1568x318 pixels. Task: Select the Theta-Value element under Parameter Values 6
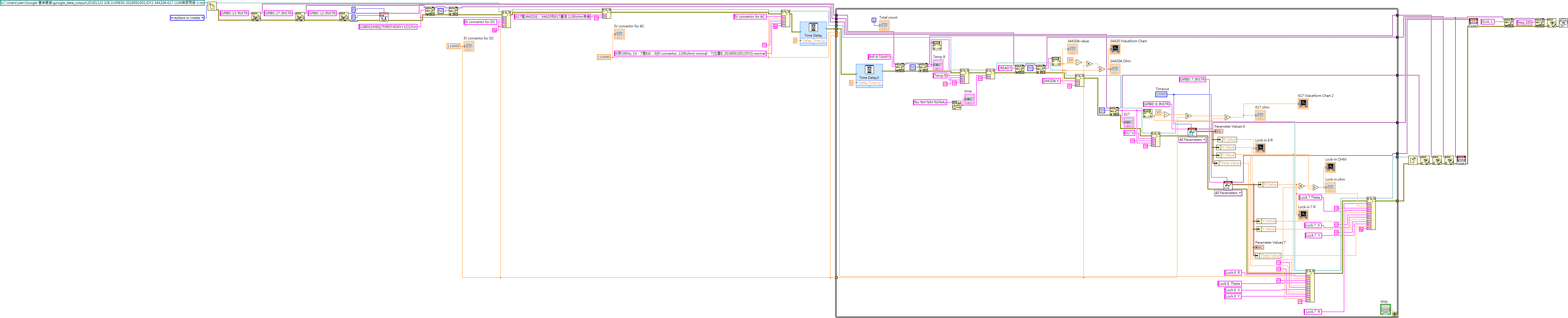click(1228, 163)
